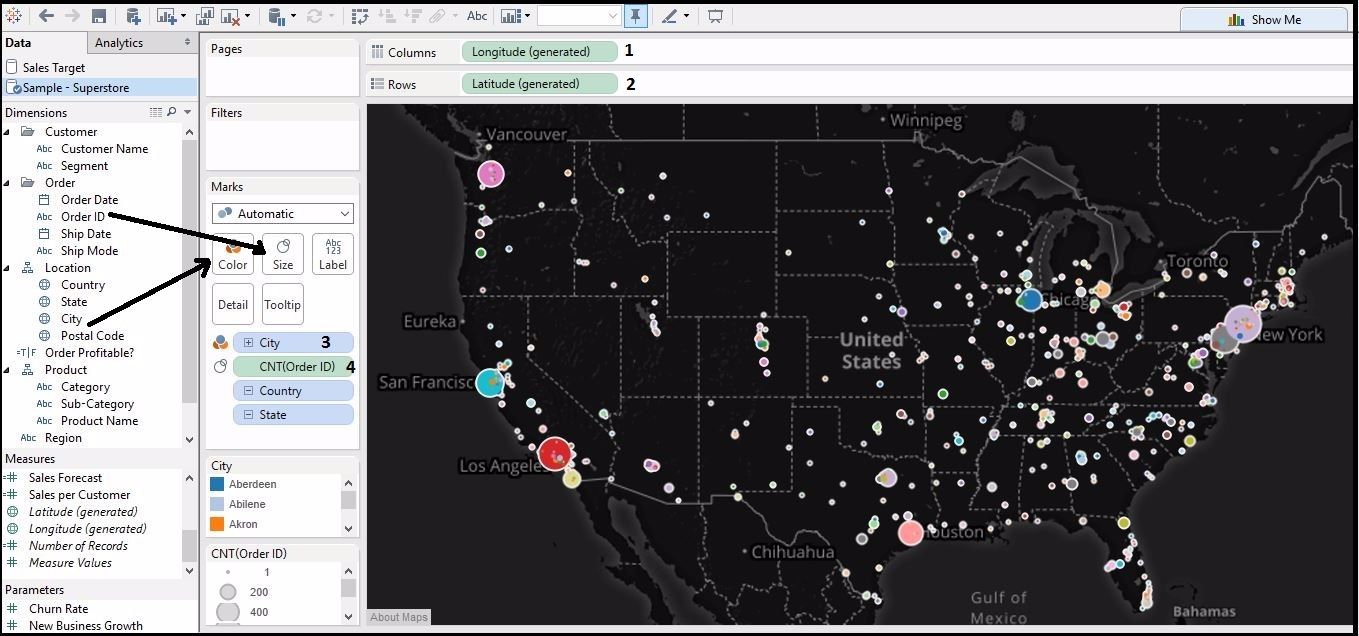
Task: Click the Tableau logo start icon
Action: click(13, 16)
